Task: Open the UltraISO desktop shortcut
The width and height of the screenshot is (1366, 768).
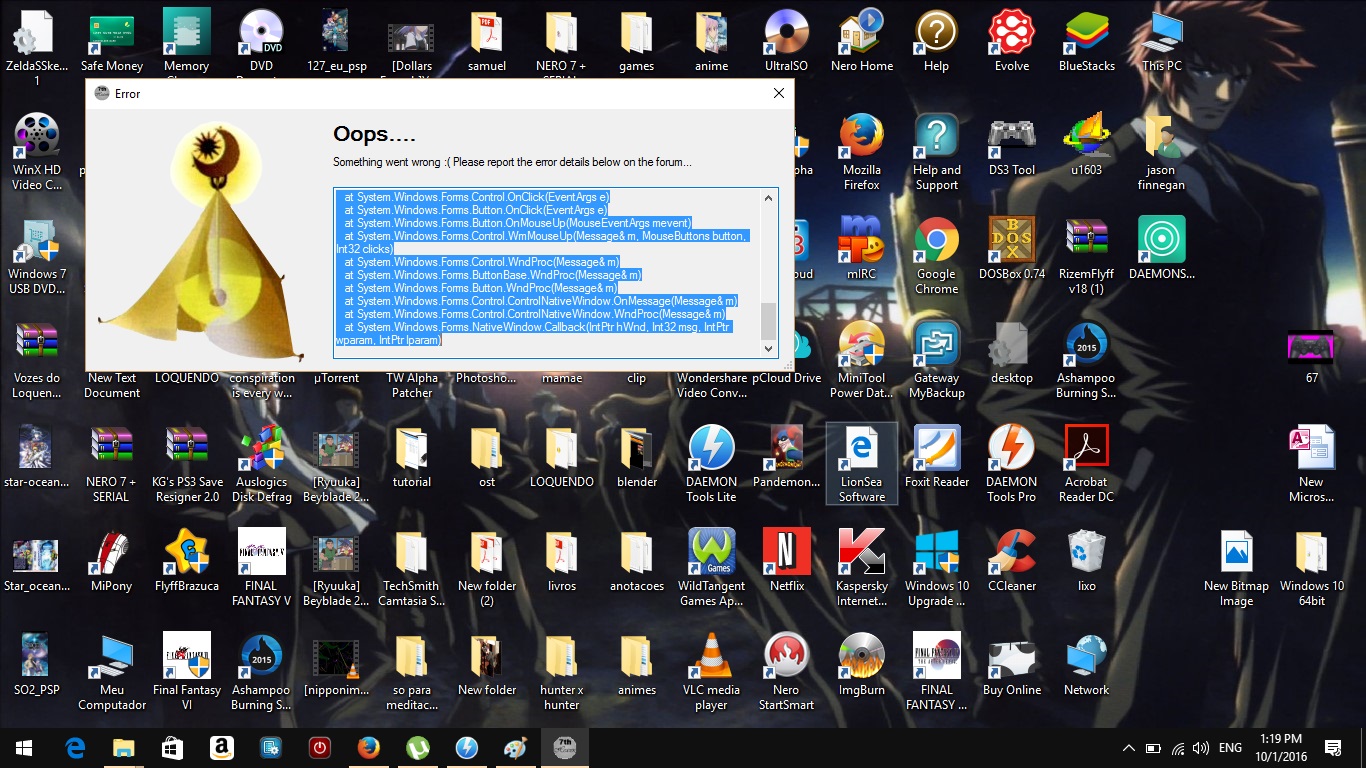Action: click(x=786, y=42)
